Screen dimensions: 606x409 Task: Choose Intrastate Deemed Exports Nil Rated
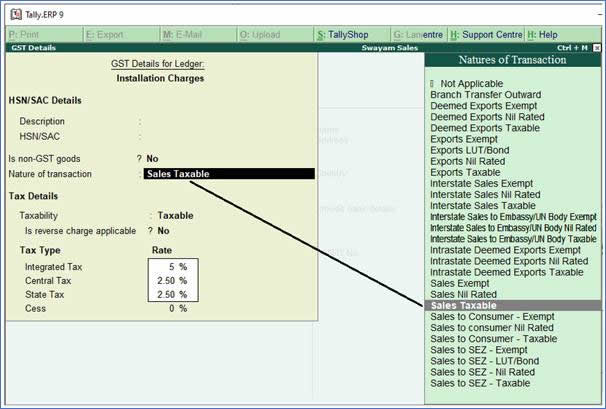pos(509,261)
